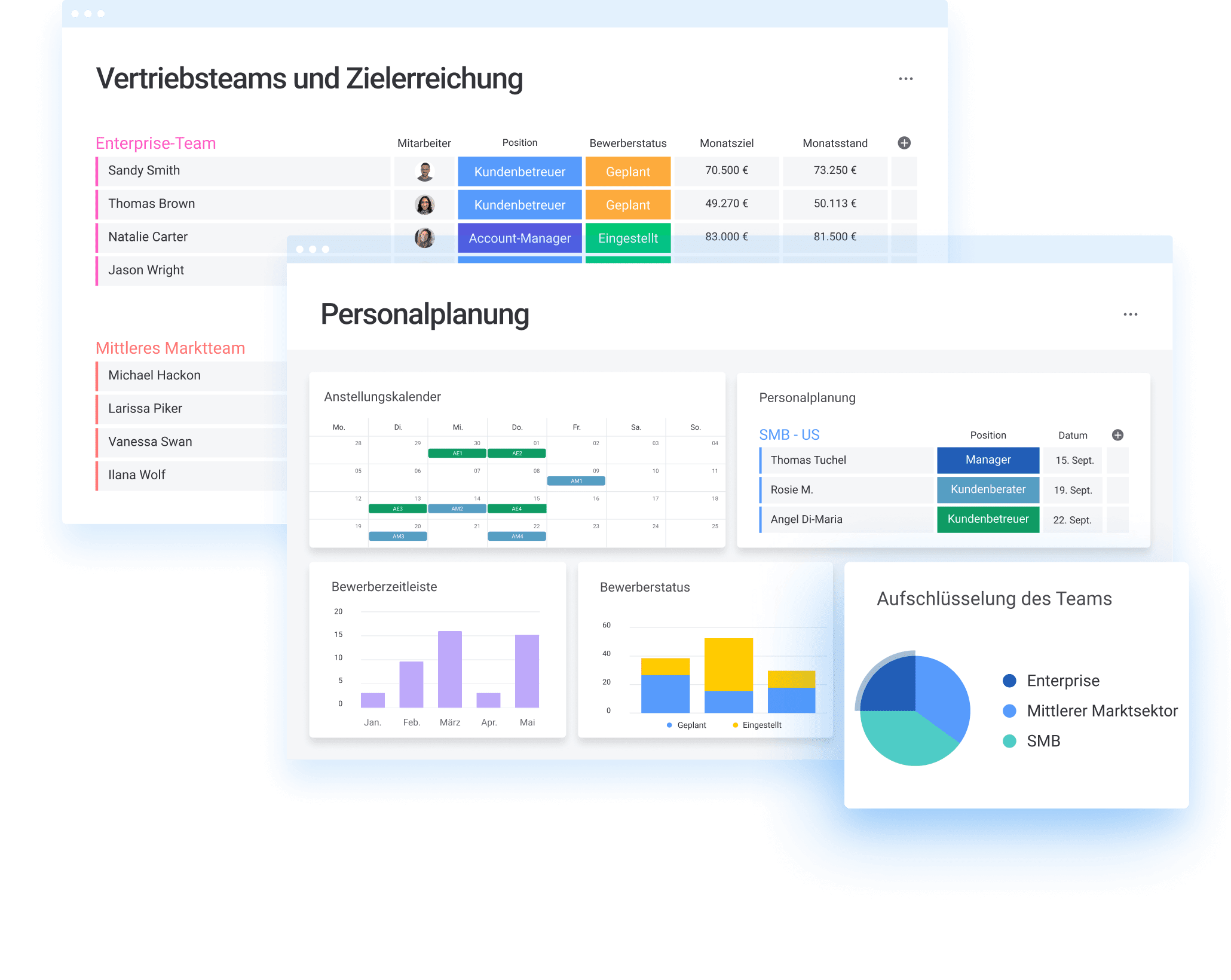Viewport: 1231px width, 980px height.
Task: Change Thomas Brown's Geplant status
Action: pyautogui.click(x=627, y=204)
